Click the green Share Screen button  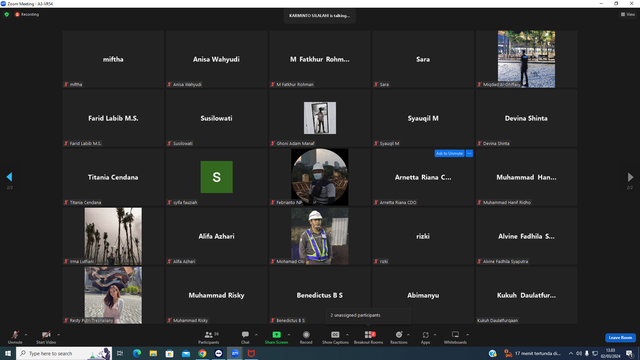276,337
